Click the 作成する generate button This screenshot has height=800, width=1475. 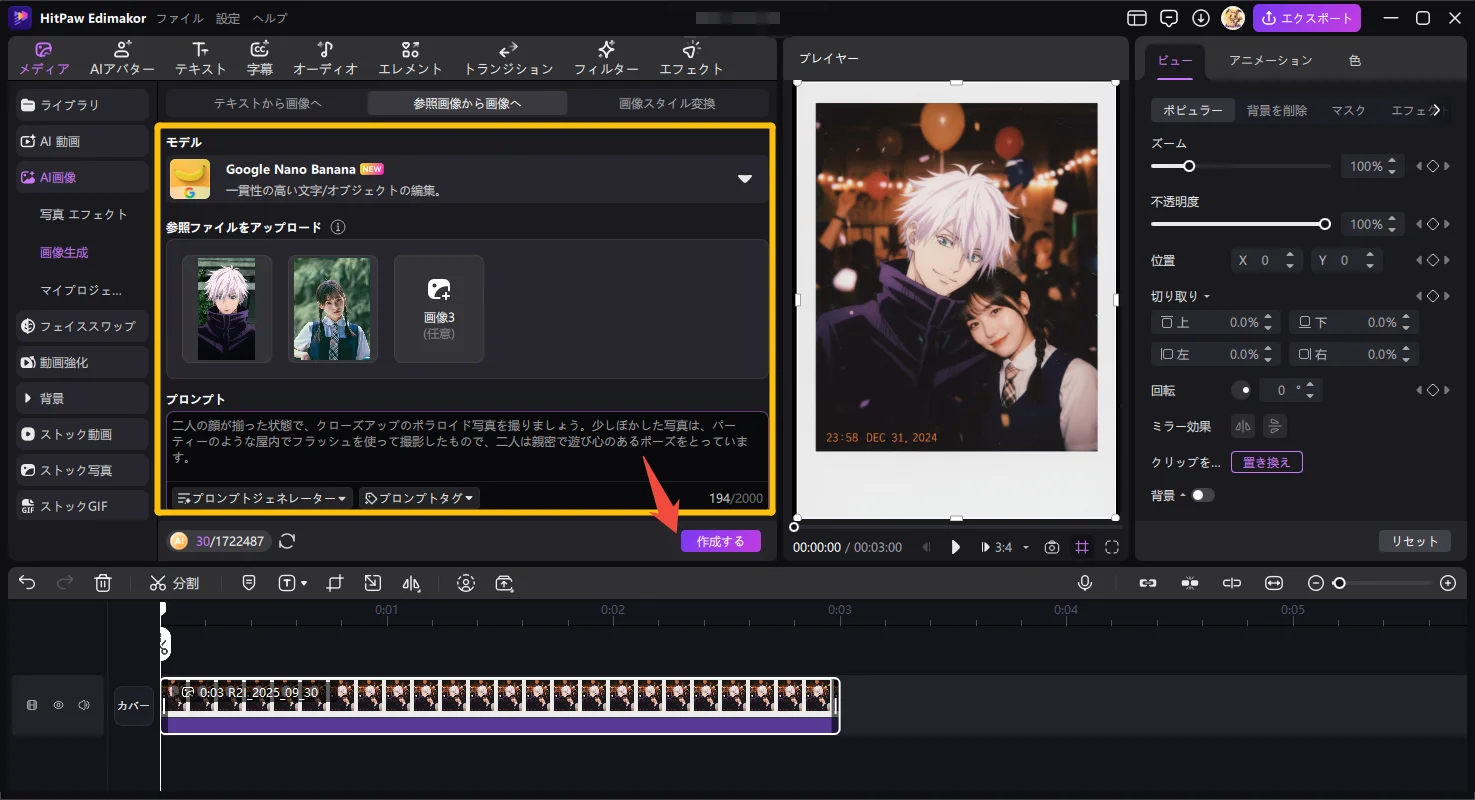click(x=720, y=541)
